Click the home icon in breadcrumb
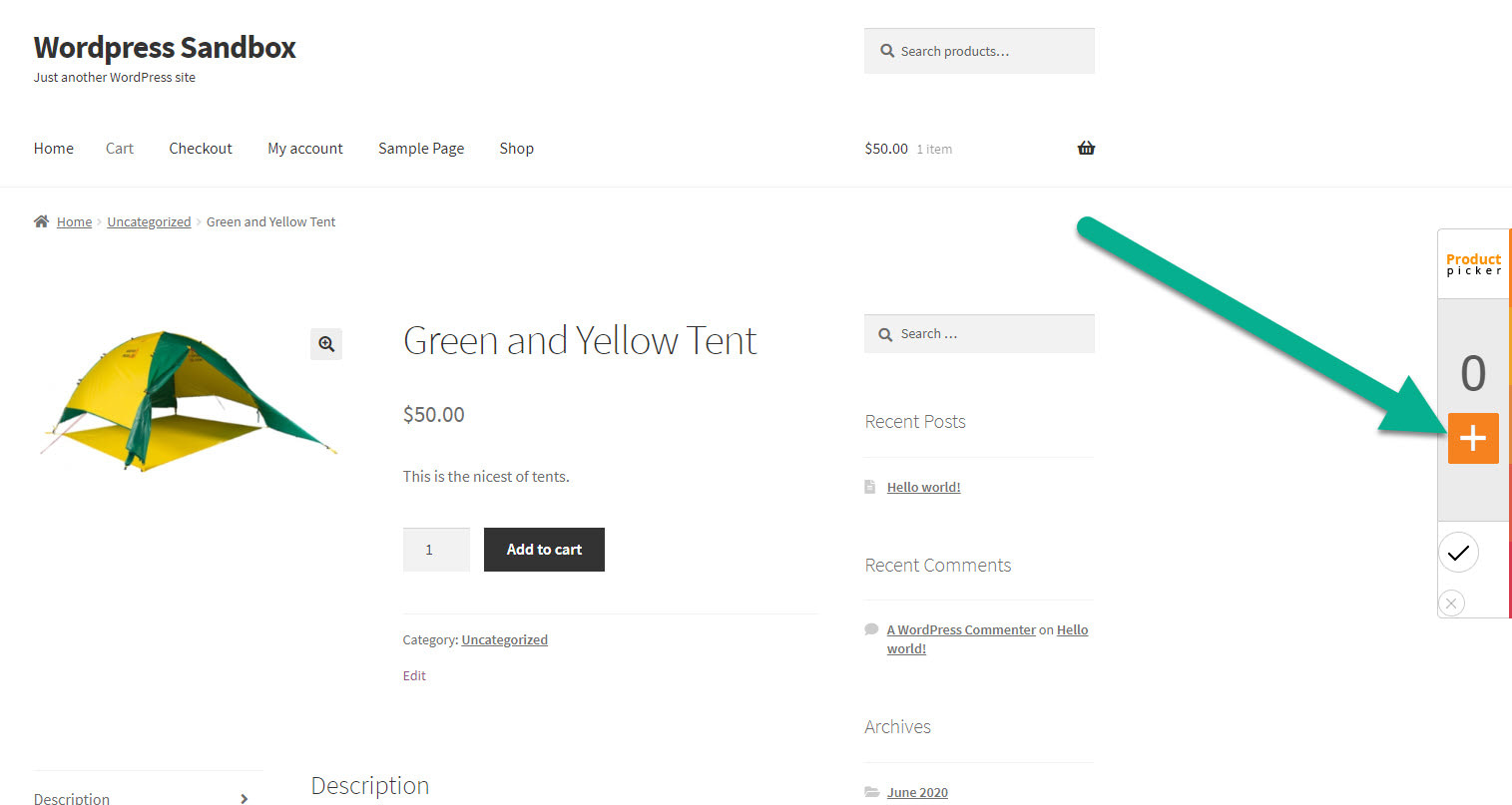Screen dimensions: 1512x805 [x=41, y=221]
